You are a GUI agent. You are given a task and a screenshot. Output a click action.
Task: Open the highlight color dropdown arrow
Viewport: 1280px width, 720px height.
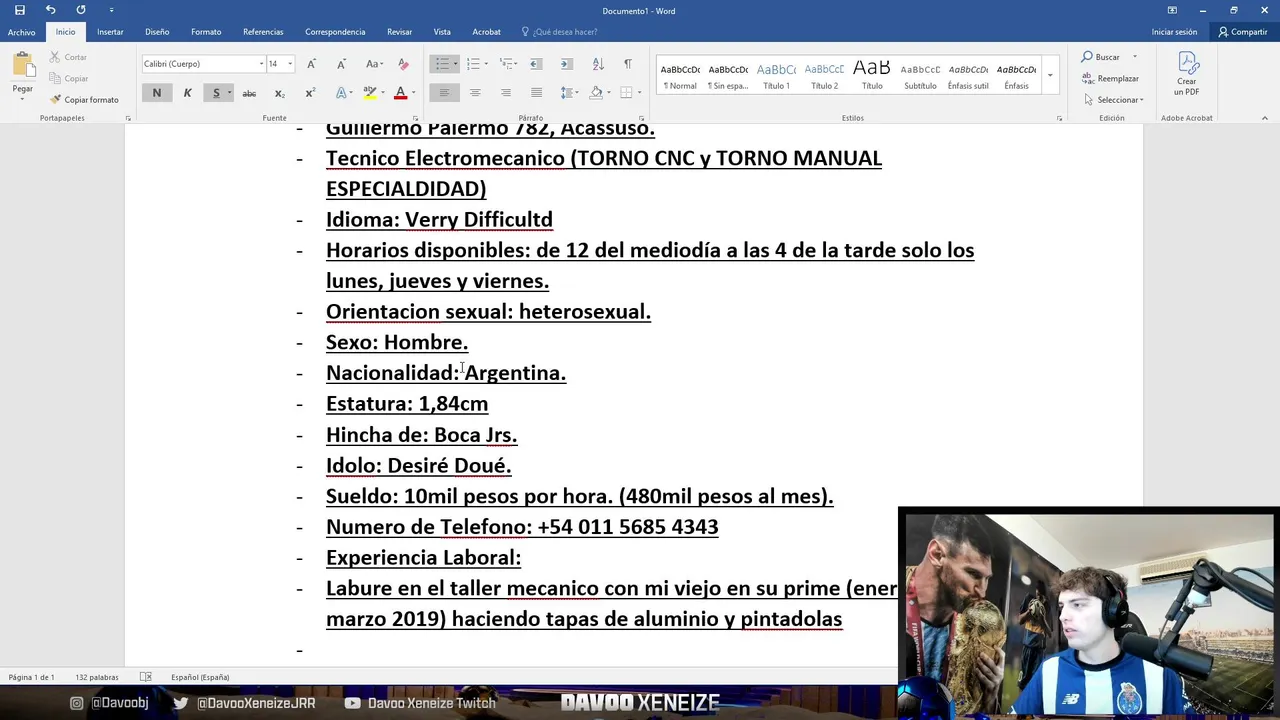382,93
